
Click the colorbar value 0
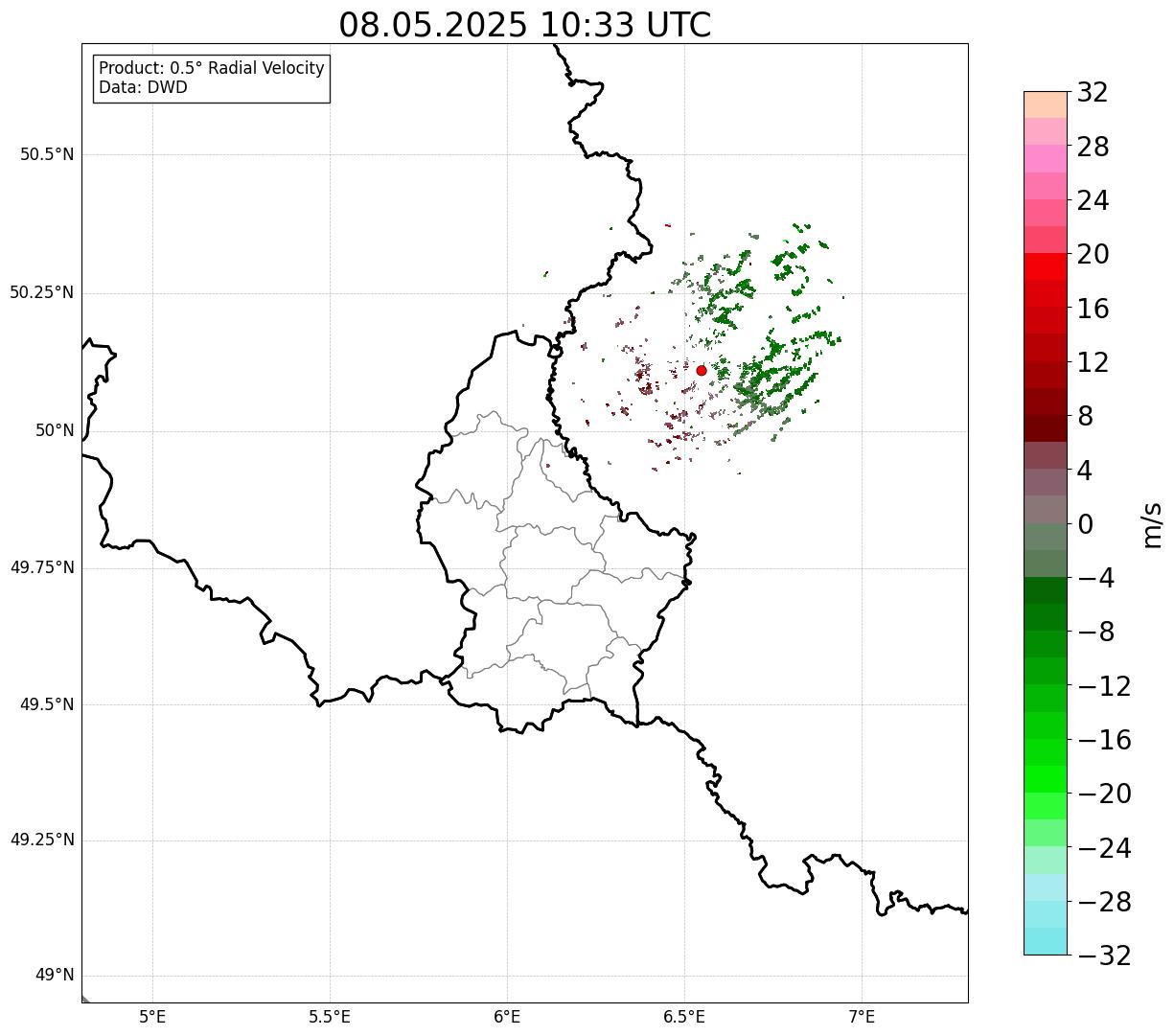pos(1085,523)
